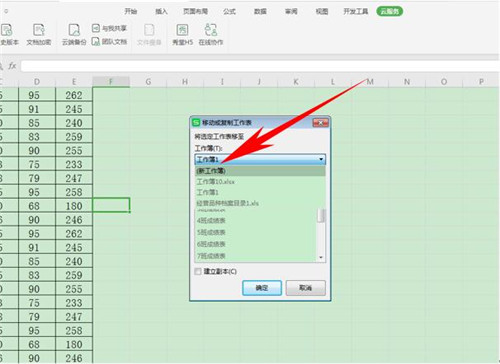Choose 工作簿10.xlsx in the dropdown list
500x364 pixels.
[x=260, y=182]
